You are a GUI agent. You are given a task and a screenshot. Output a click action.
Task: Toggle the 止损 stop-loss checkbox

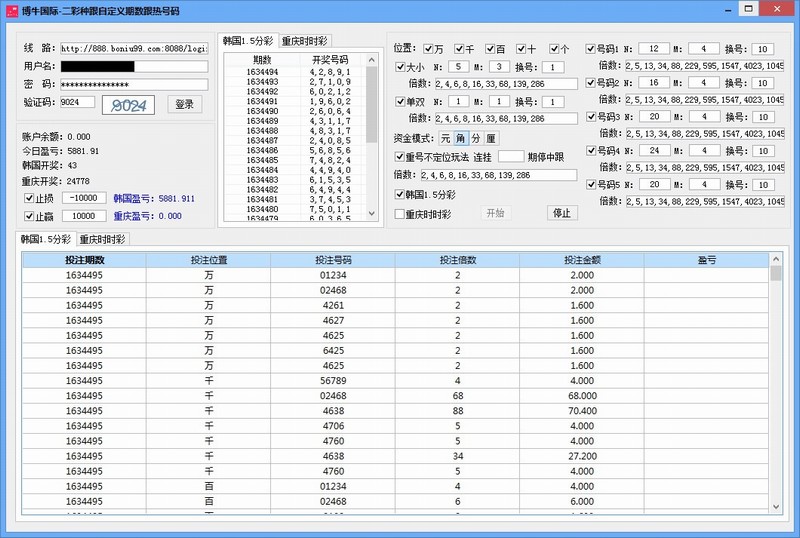click(29, 198)
